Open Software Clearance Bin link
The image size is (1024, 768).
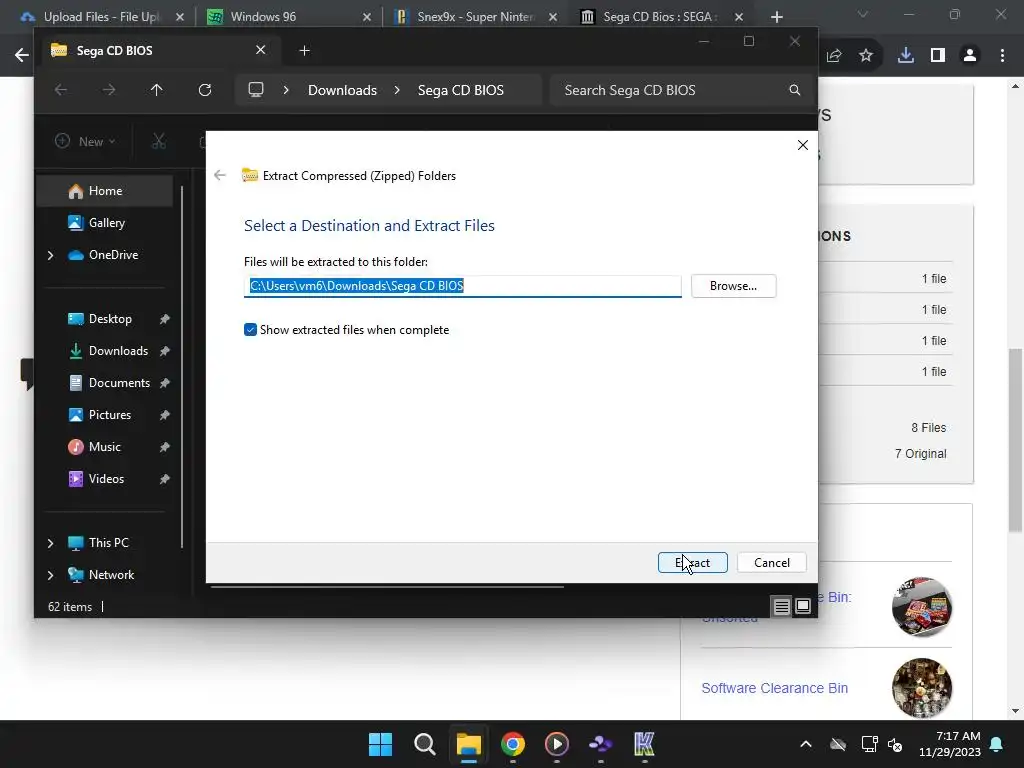[x=775, y=688]
